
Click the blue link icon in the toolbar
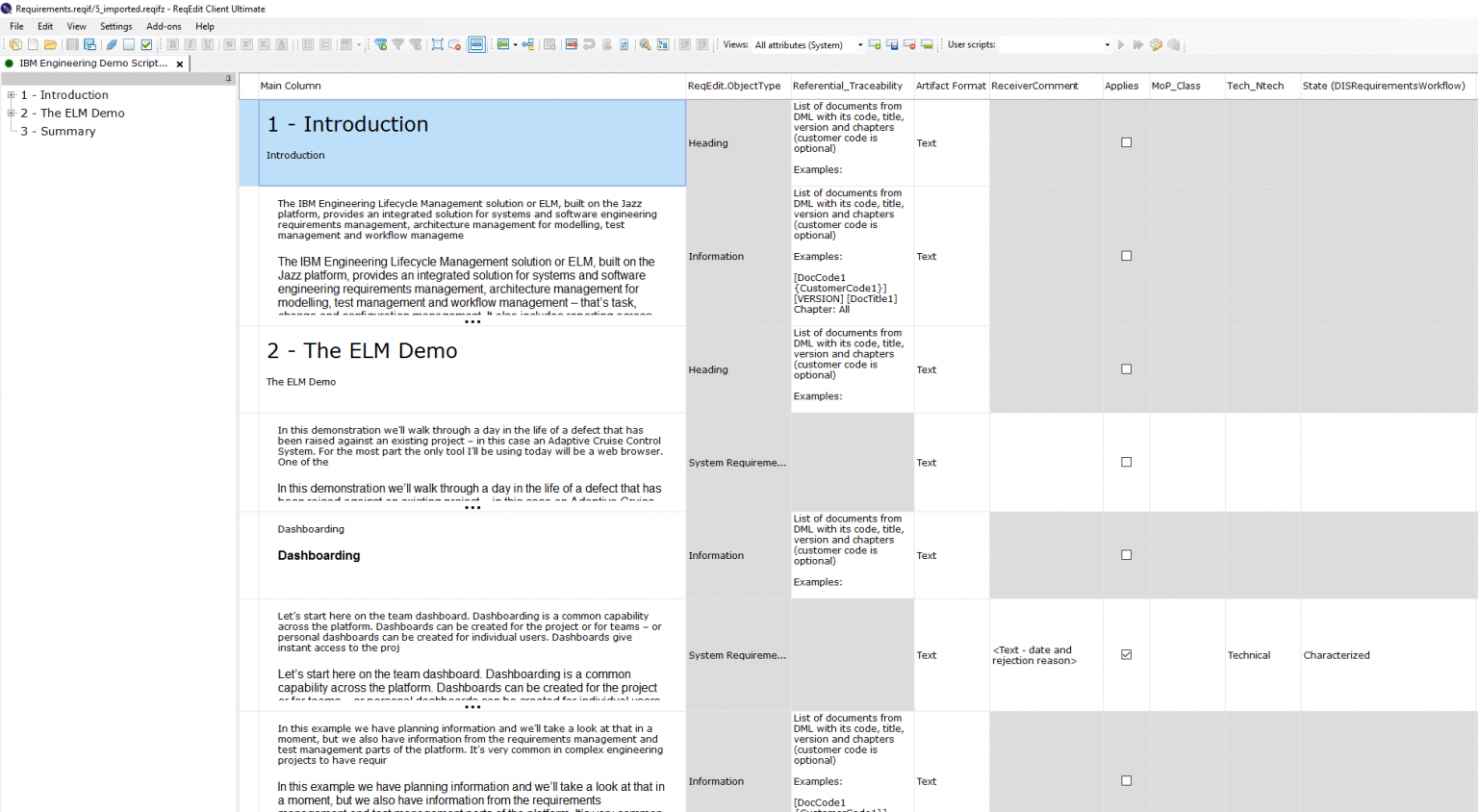point(112,44)
